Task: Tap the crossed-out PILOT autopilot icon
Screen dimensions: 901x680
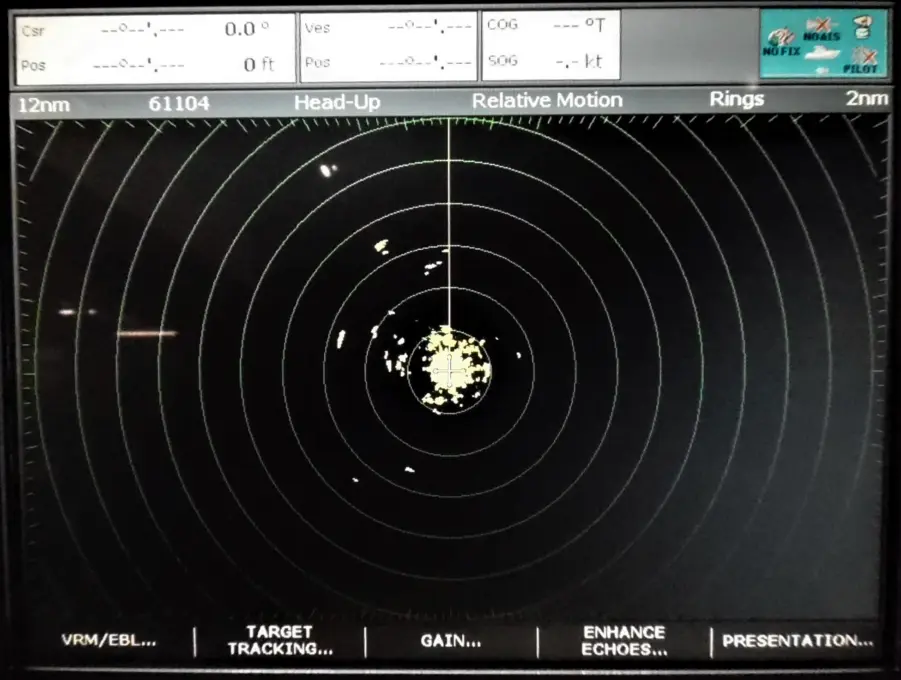Action: 861,61
